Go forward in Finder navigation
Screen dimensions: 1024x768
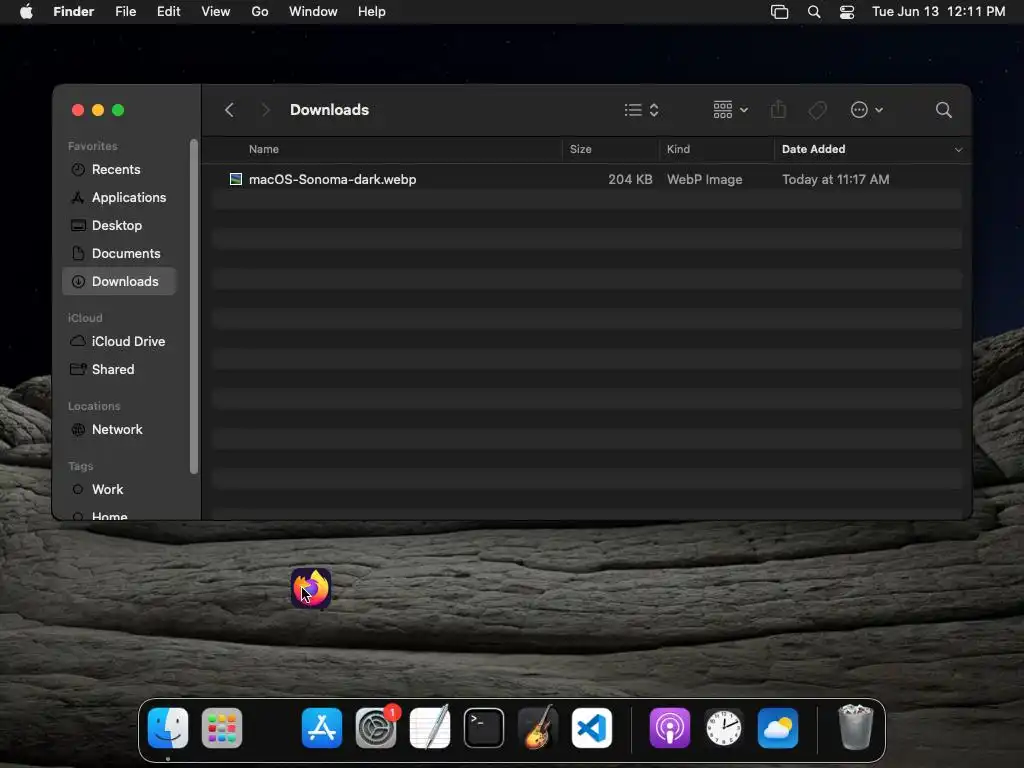[x=265, y=110]
